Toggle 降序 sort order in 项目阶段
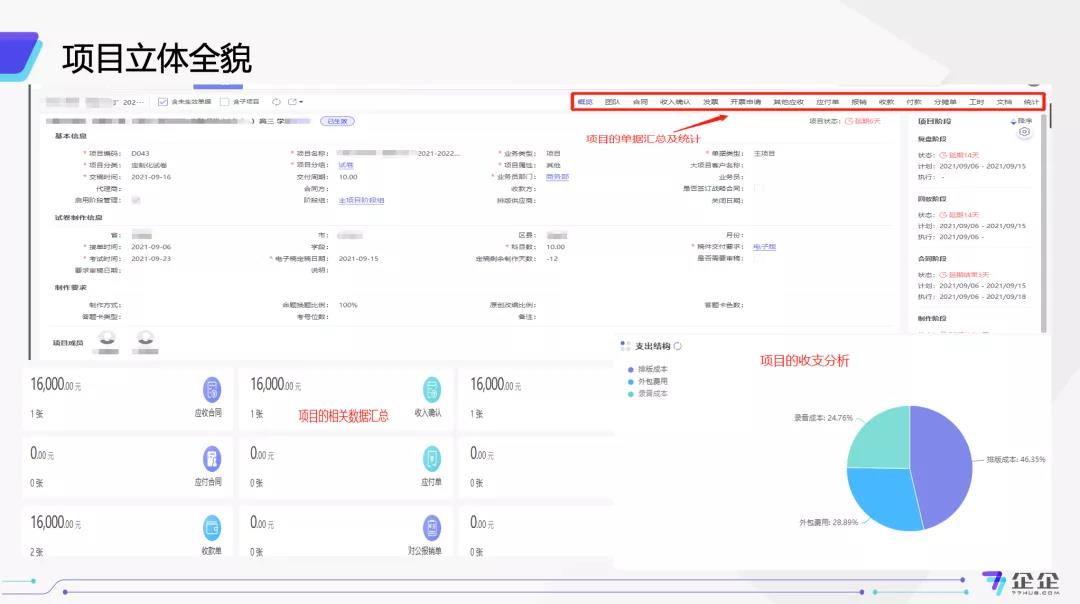Viewport: 1080px width, 604px height. [x=1020, y=121]
